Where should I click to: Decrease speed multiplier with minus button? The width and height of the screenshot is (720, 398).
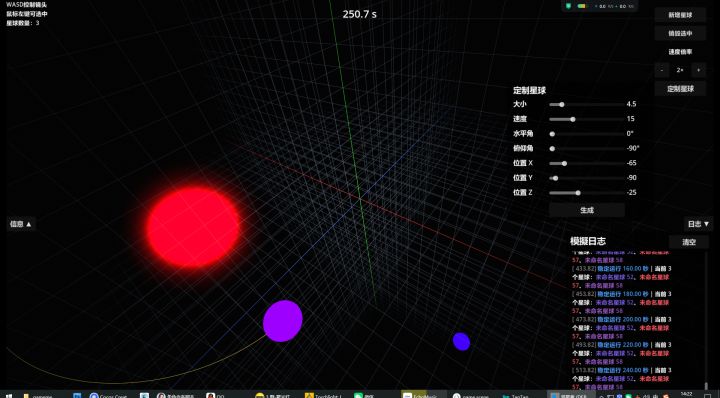click(x=662, y=70)
